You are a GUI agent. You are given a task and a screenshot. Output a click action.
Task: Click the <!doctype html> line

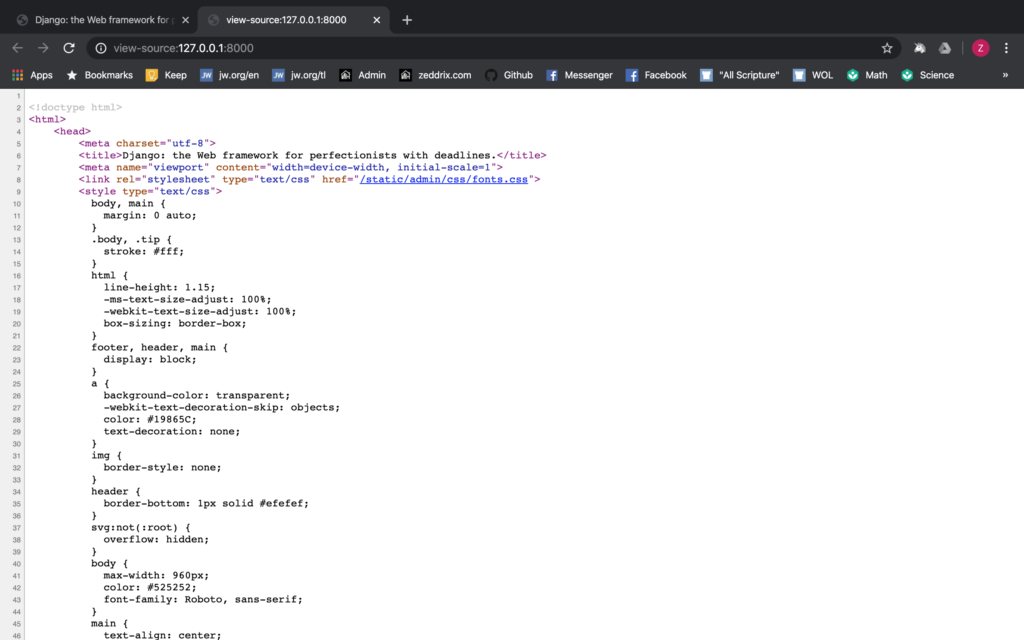click(x=75, y=107)
